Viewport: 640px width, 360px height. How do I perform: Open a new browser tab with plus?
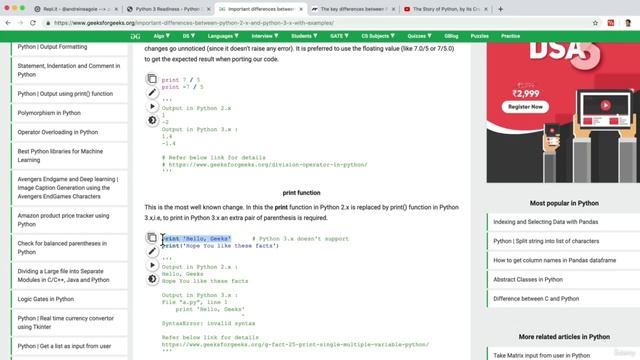point(500,9)
